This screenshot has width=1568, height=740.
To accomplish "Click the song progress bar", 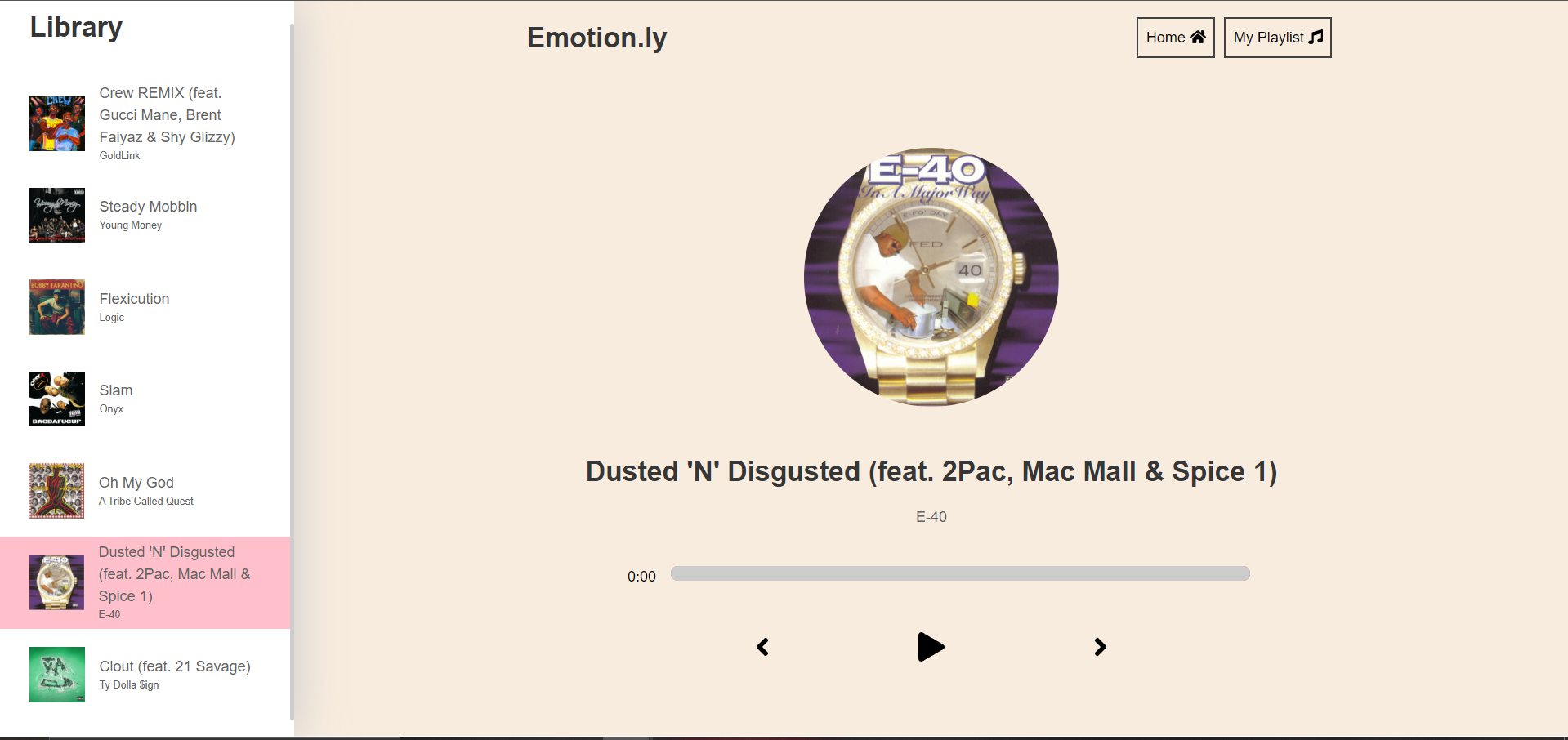I will point(960,573).
